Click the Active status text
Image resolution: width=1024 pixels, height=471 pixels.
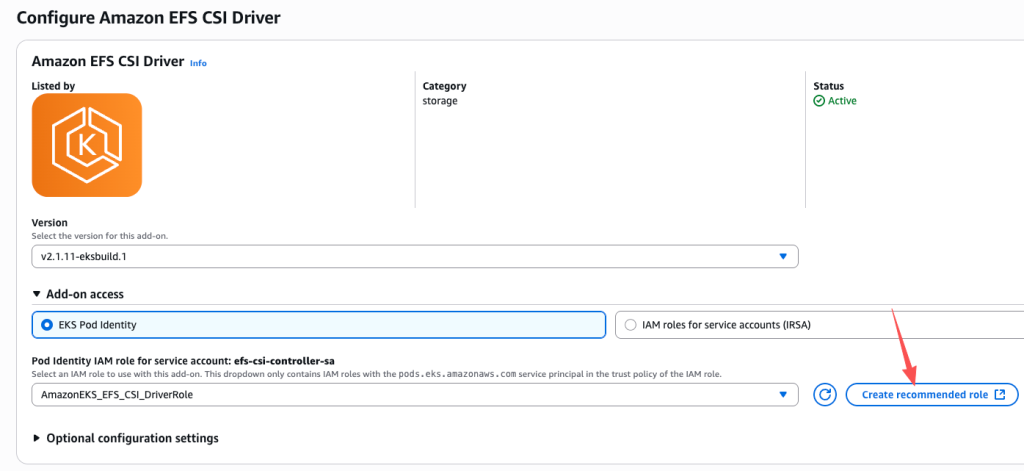coord(842,101)
